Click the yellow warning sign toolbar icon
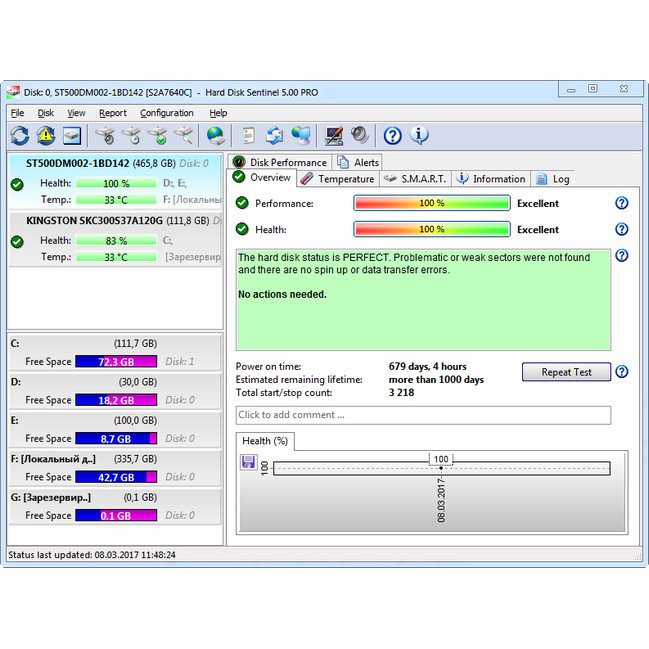Viewport: 649px width, 649px height. (x=46, y=135)
